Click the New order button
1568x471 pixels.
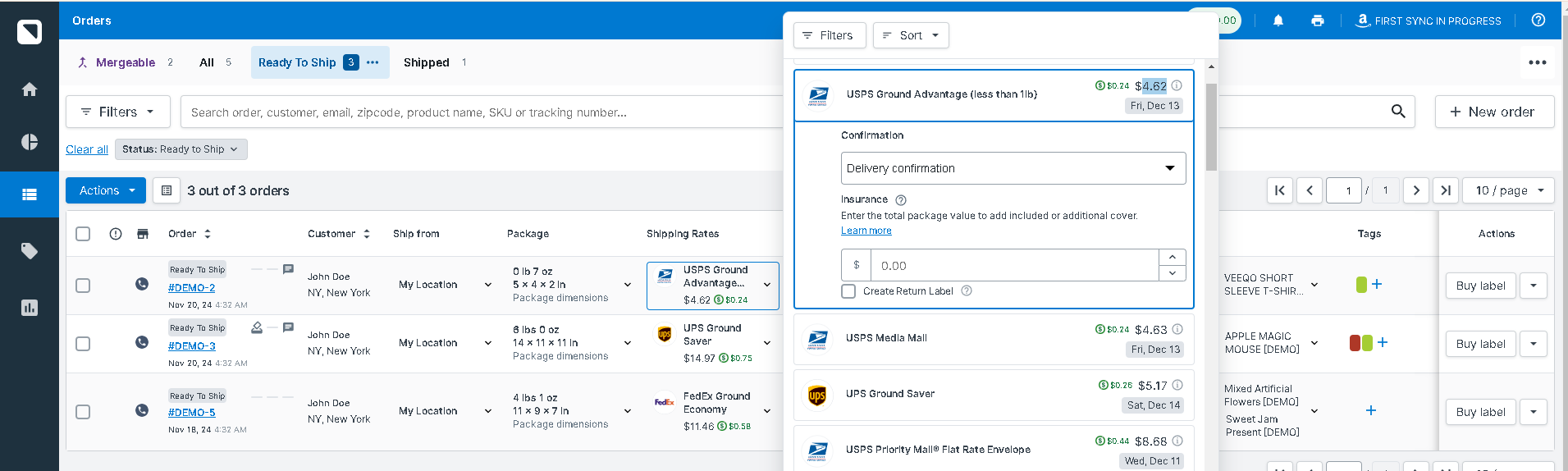[x=1494, y=112]
